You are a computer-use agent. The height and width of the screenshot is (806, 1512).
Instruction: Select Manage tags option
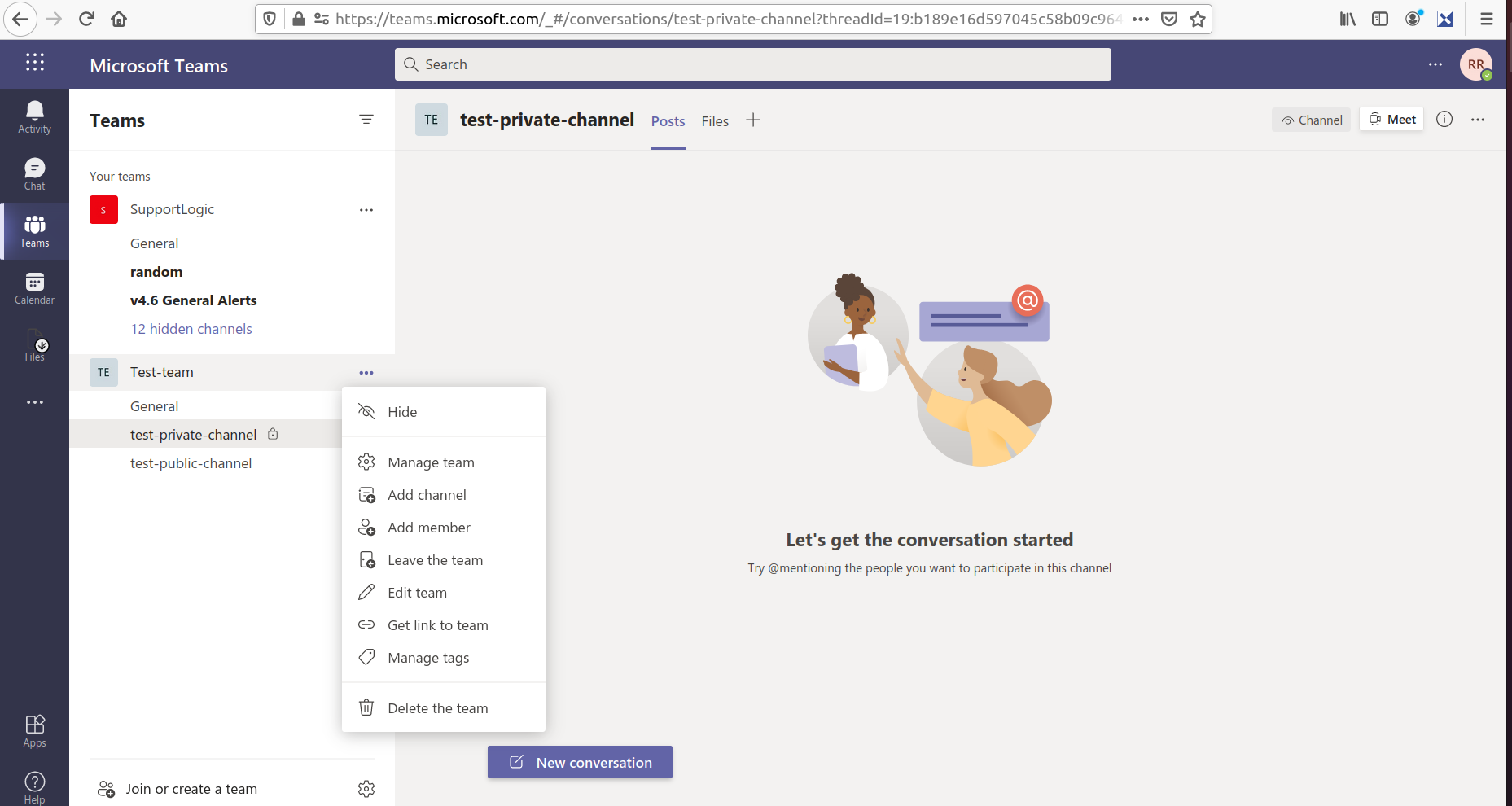[444, 658]
